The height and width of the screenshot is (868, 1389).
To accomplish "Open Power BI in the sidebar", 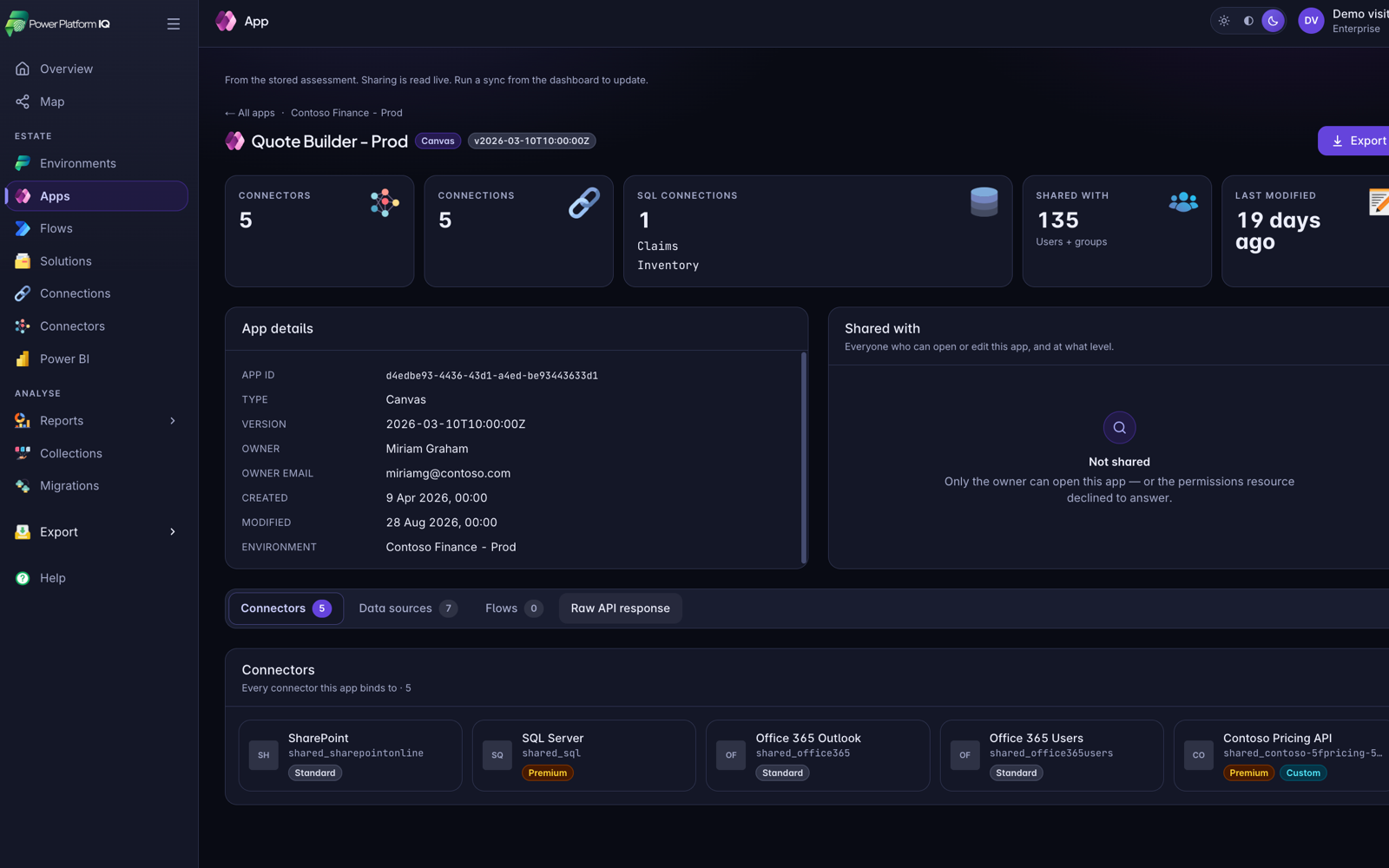I will 97,358.
